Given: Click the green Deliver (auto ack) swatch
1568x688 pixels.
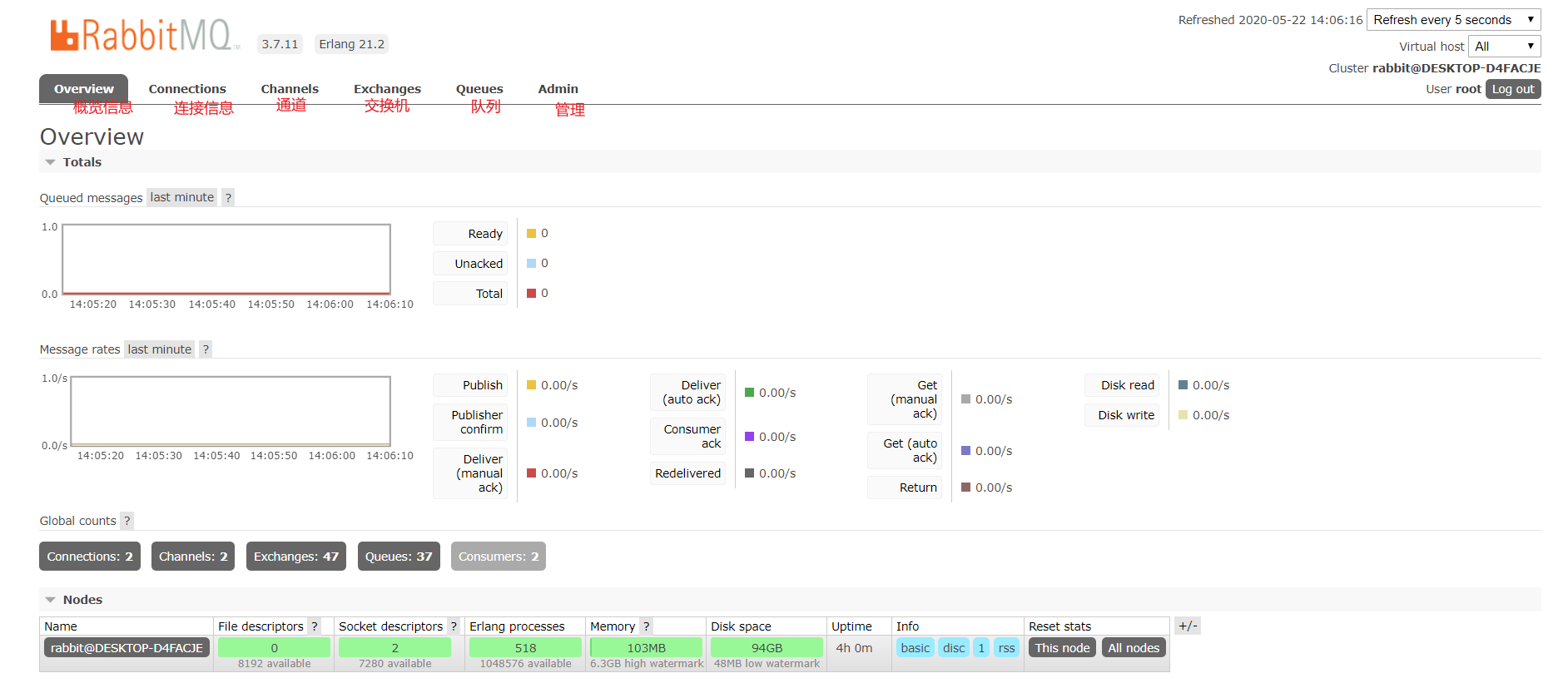Looking at the screenshot, I should pyautogui.click(x=749, y=393).
